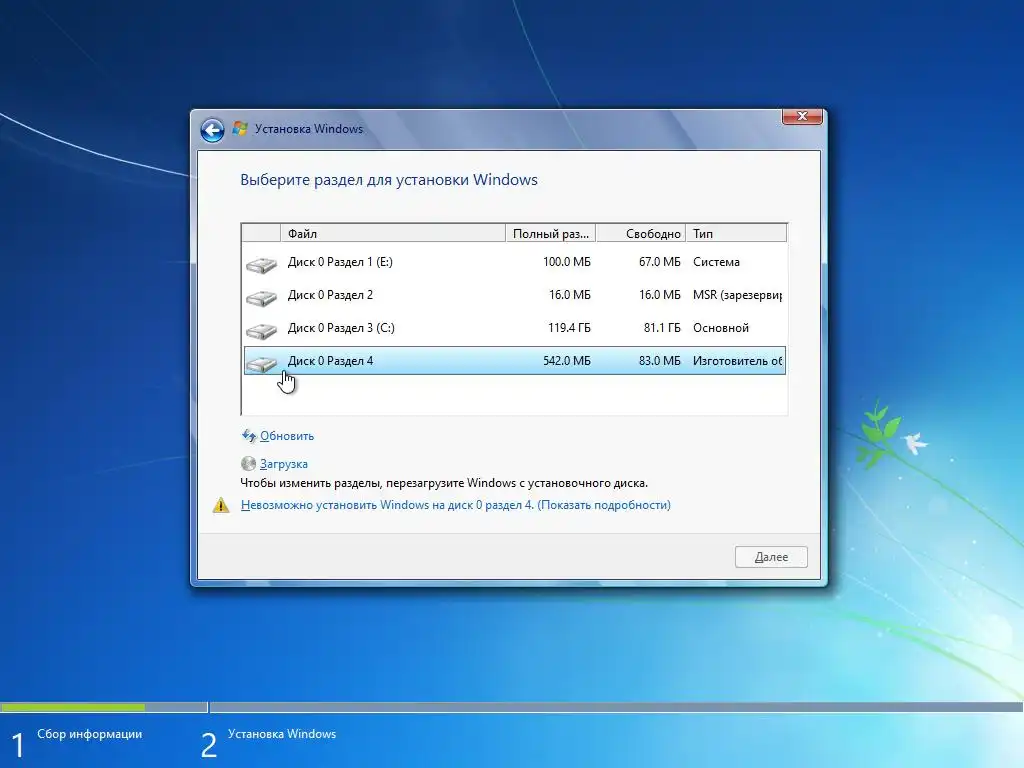This screenshot has width=1024, height=768.
Task: Sort by the Свободно column header
Action: click(641, 233)
